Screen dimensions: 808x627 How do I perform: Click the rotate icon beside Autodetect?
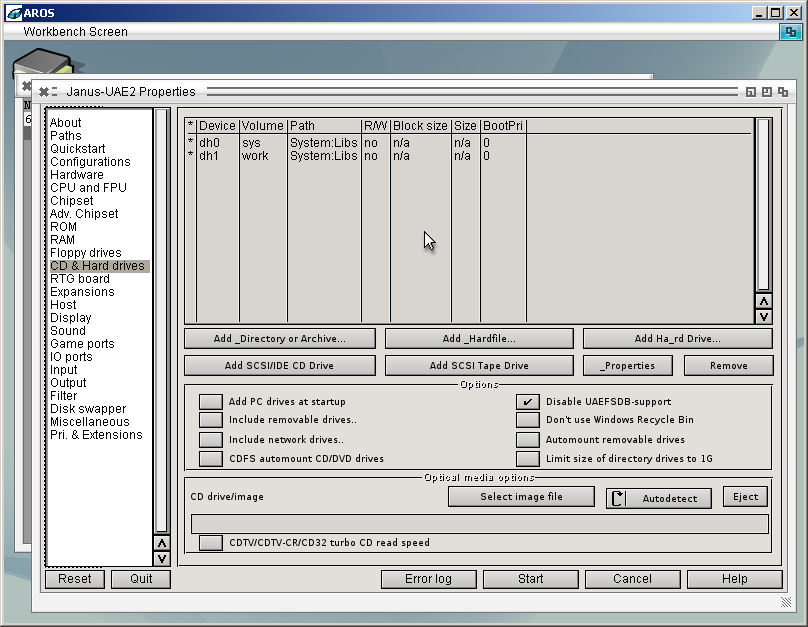[x=618, y=498]
